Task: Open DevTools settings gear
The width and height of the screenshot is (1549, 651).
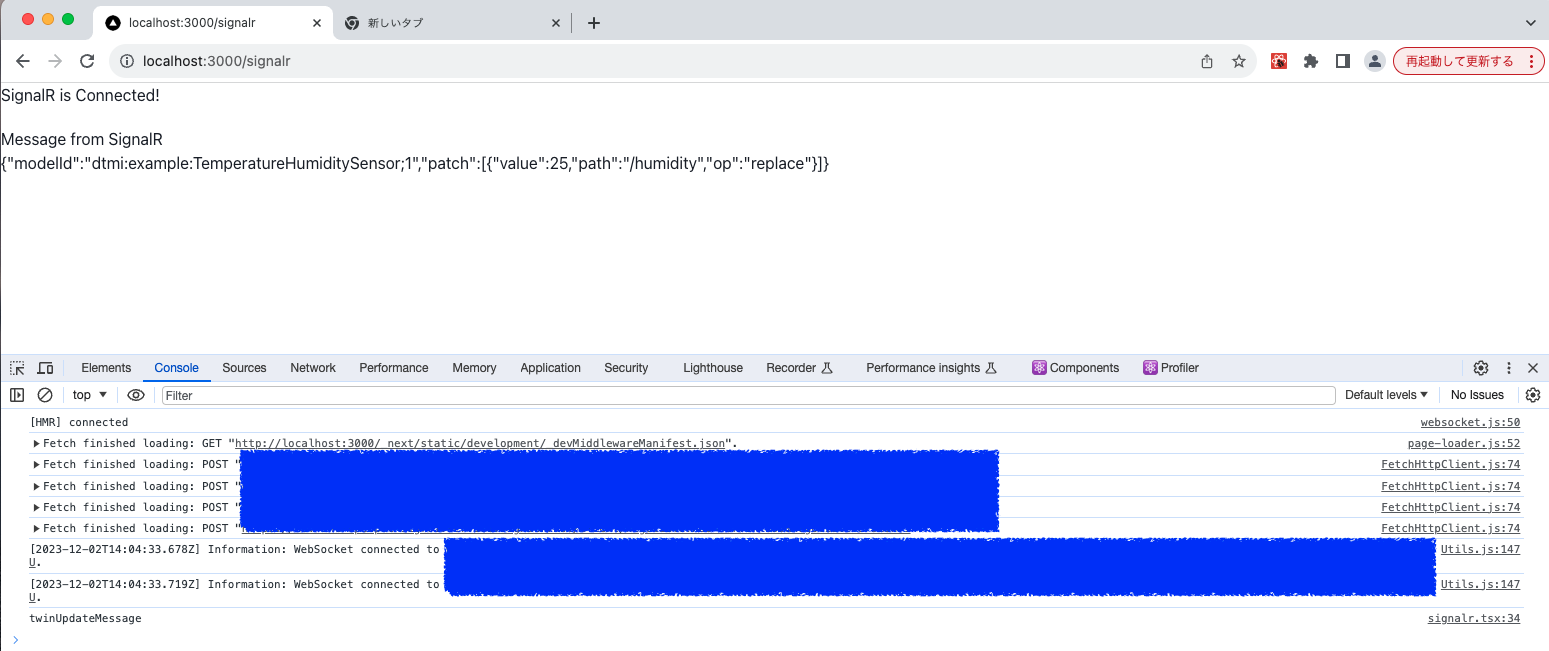Action: point(1481,368)
